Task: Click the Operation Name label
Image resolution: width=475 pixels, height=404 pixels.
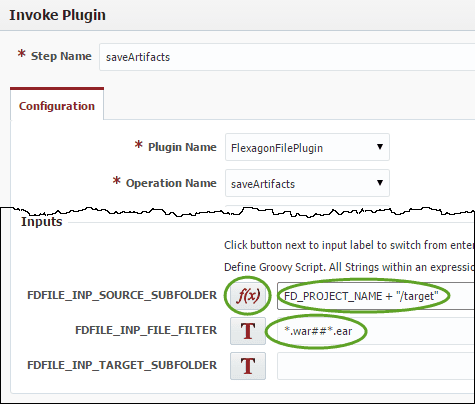Action: coord(171,183)
